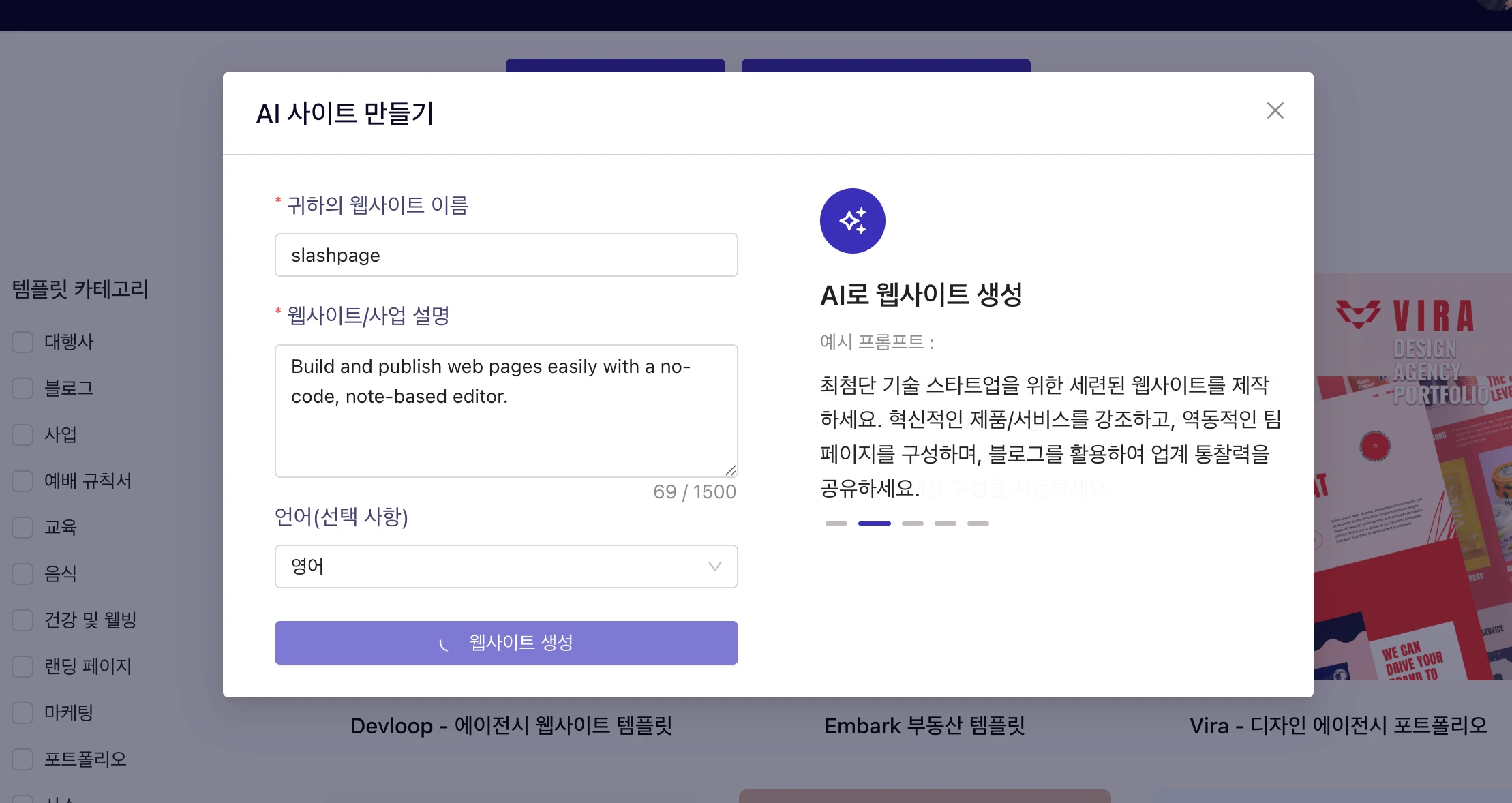Close the AI 사이트 만들기 dialog
The height and width of the screenshot is (803, 1512).
click(1275, 110)
